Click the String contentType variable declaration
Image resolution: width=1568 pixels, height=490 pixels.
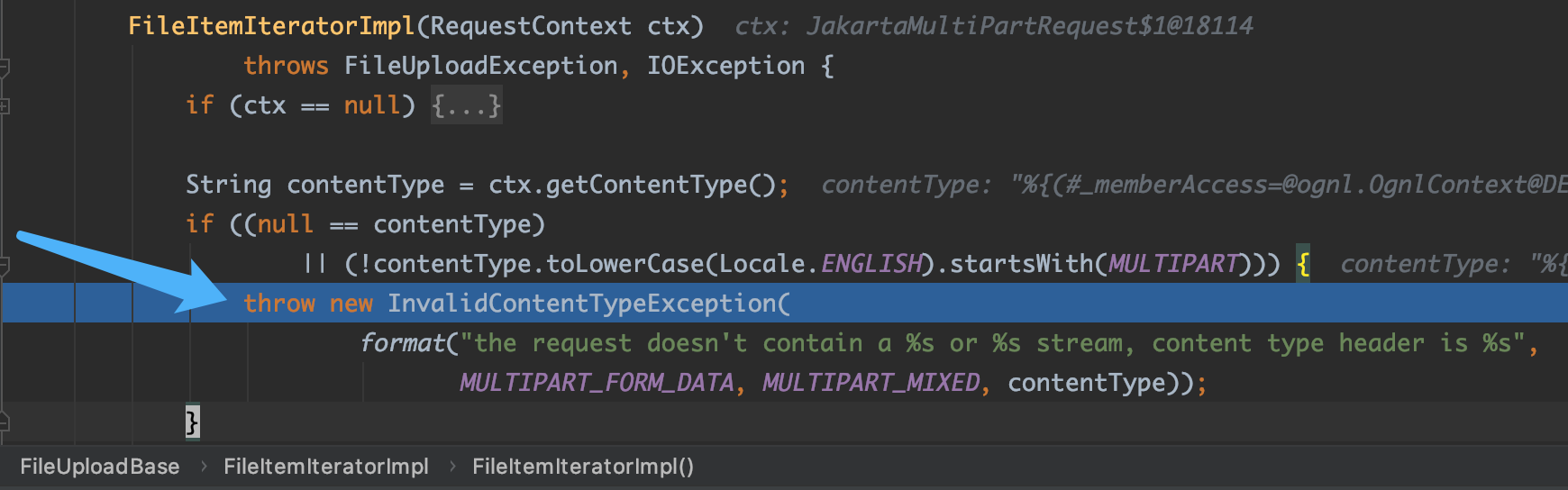315,185
